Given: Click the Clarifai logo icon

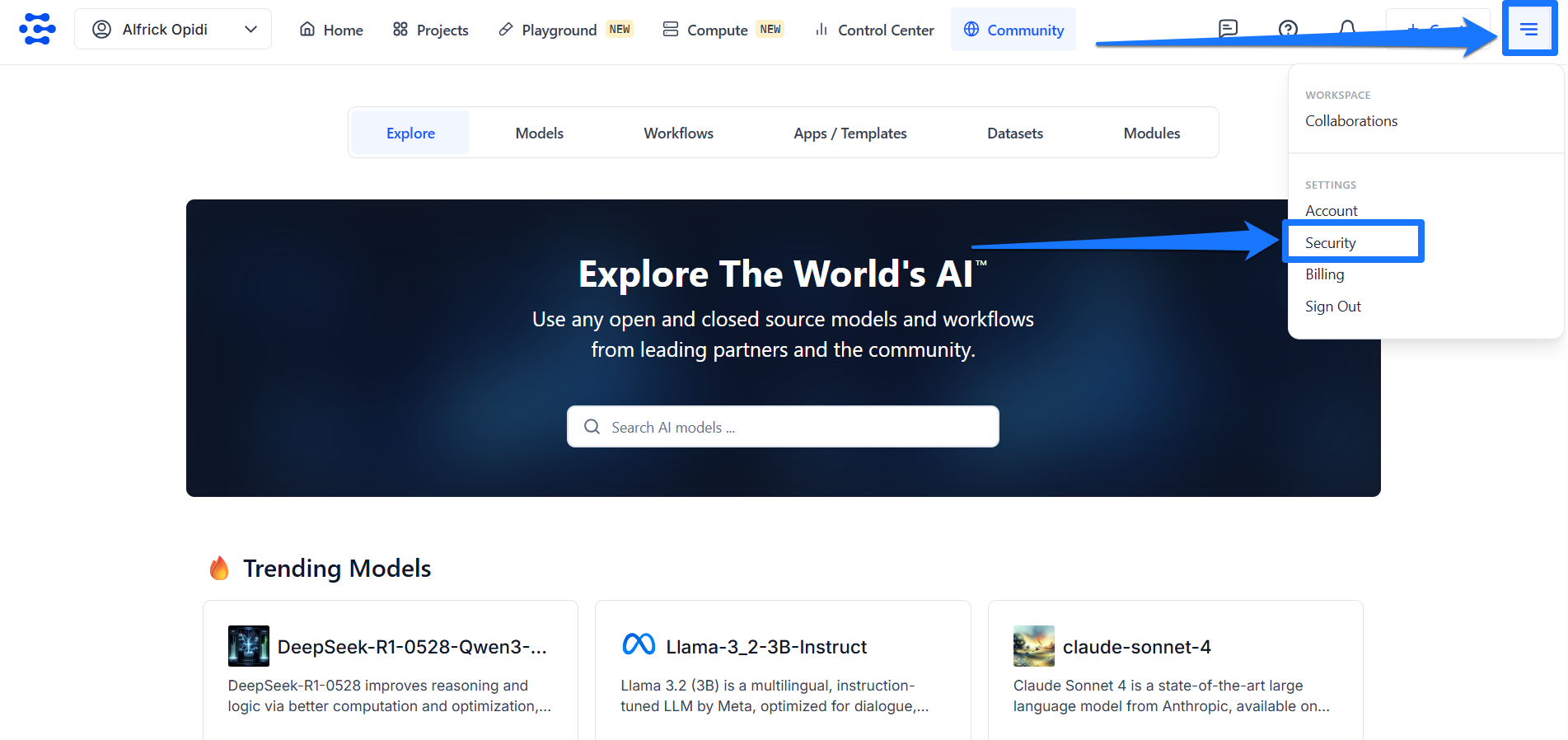Looking at the screenshot, I should (x=37, y=29).
